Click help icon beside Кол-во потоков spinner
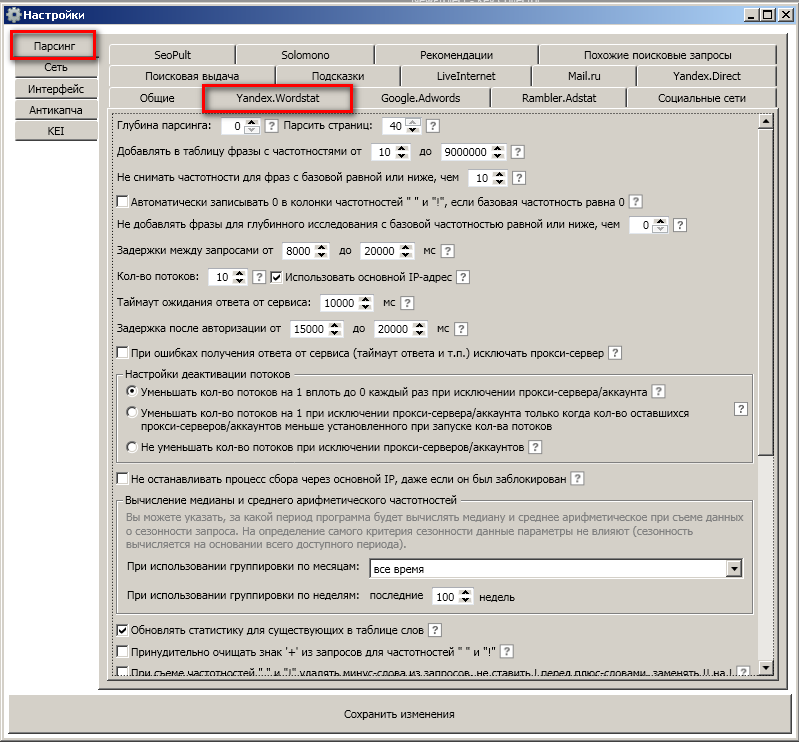Image resolution: width=799 pixels, height=742 pixels. point(259,277)
